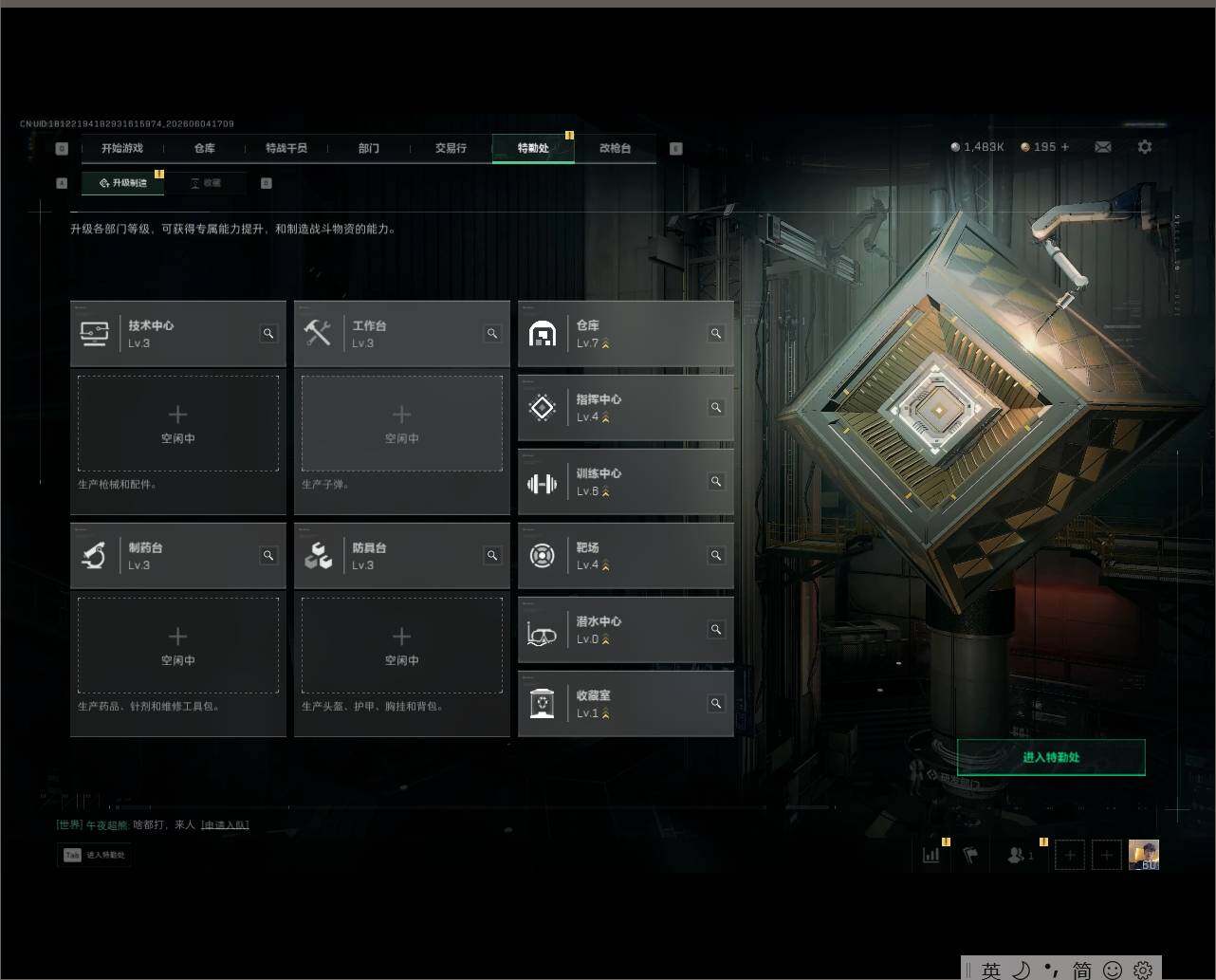Toggle the punctuation mode in IME bar

(x=1051, y=970)
